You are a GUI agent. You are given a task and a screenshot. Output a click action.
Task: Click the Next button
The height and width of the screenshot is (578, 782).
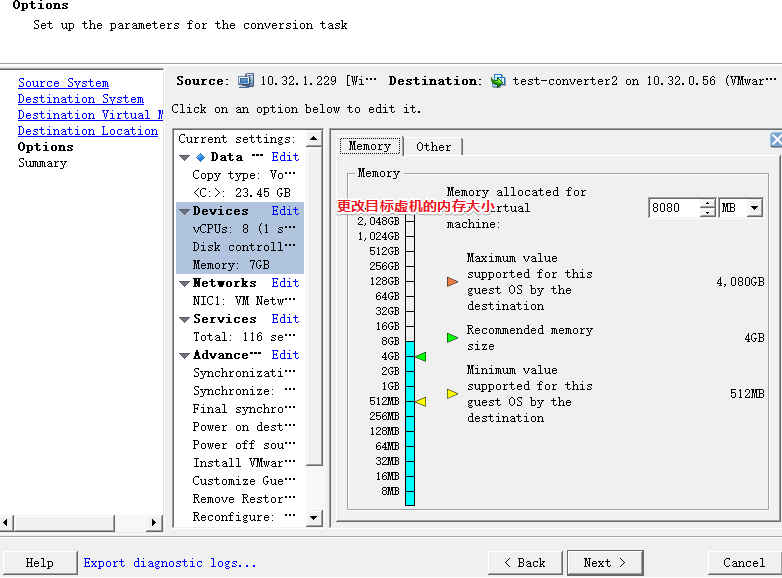(605, 562)
